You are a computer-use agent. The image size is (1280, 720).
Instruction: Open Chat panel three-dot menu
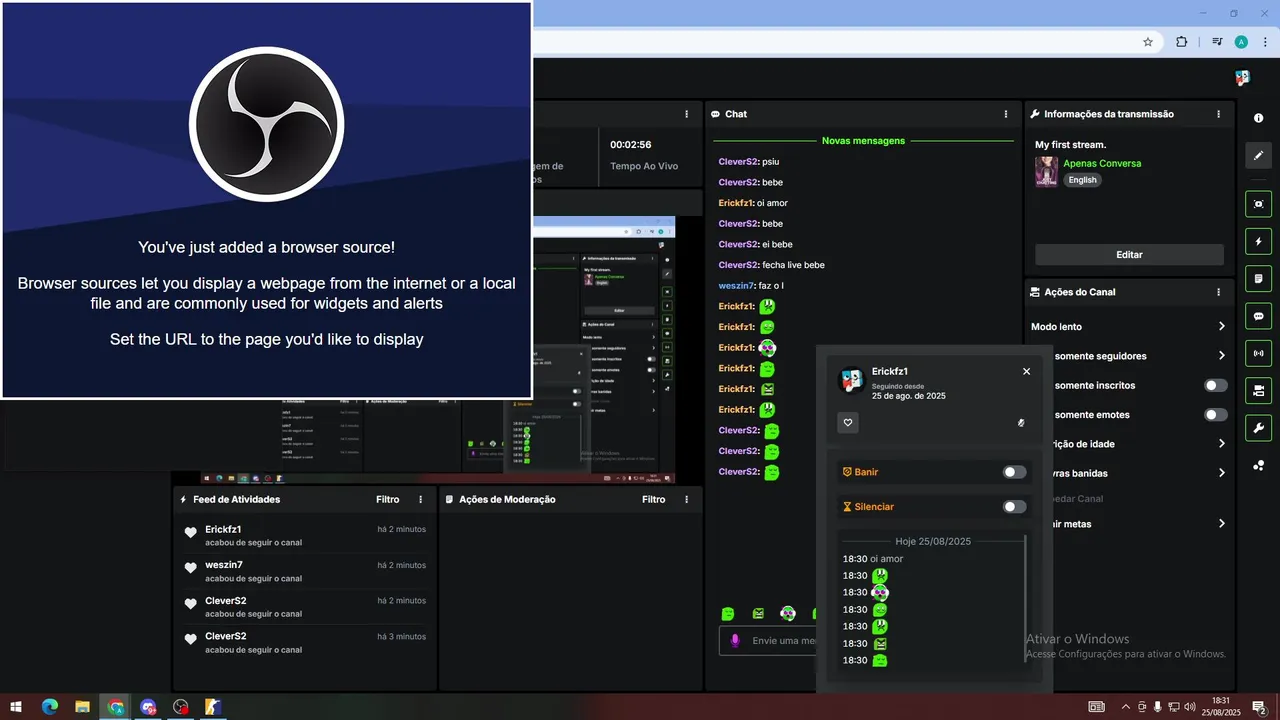click(x=1006, y=114)
